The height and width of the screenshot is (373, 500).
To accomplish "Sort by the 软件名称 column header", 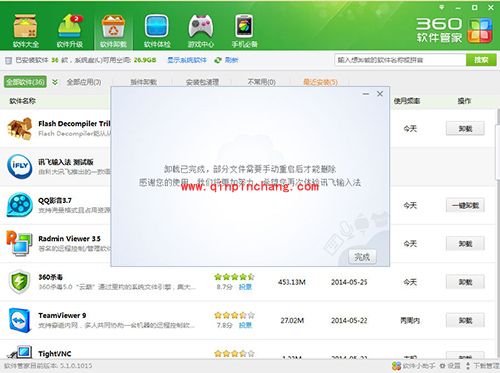I will pyautogui.click(x=22, y=101).
